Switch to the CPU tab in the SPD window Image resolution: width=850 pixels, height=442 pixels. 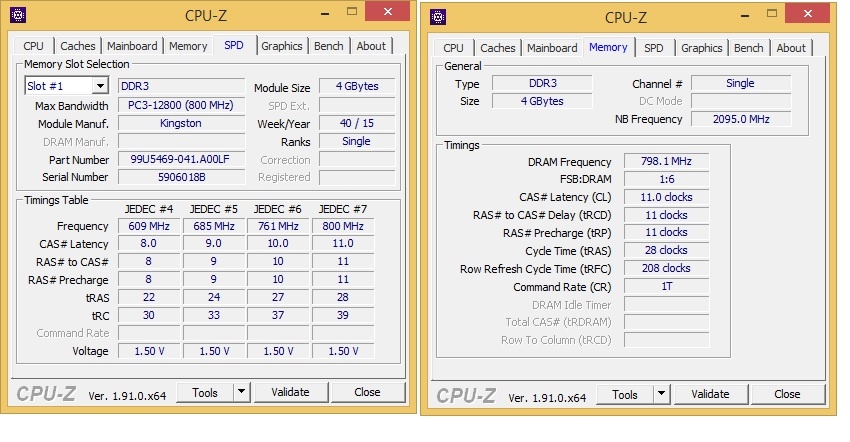[33, 46]
